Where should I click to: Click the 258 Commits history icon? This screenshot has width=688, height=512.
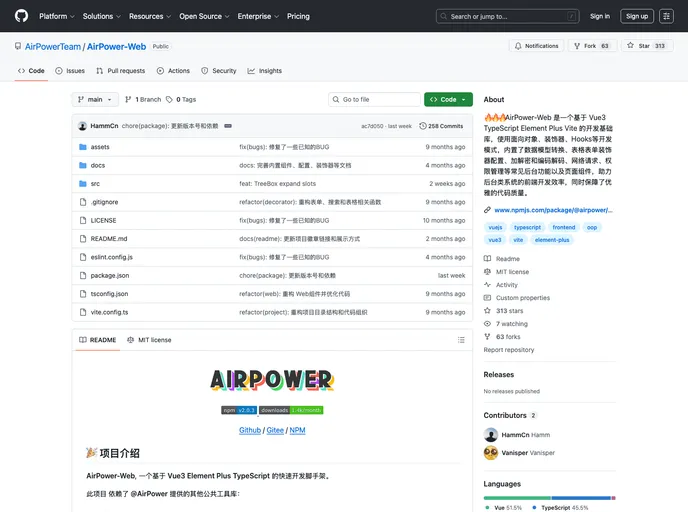click(x=424, y=126)
